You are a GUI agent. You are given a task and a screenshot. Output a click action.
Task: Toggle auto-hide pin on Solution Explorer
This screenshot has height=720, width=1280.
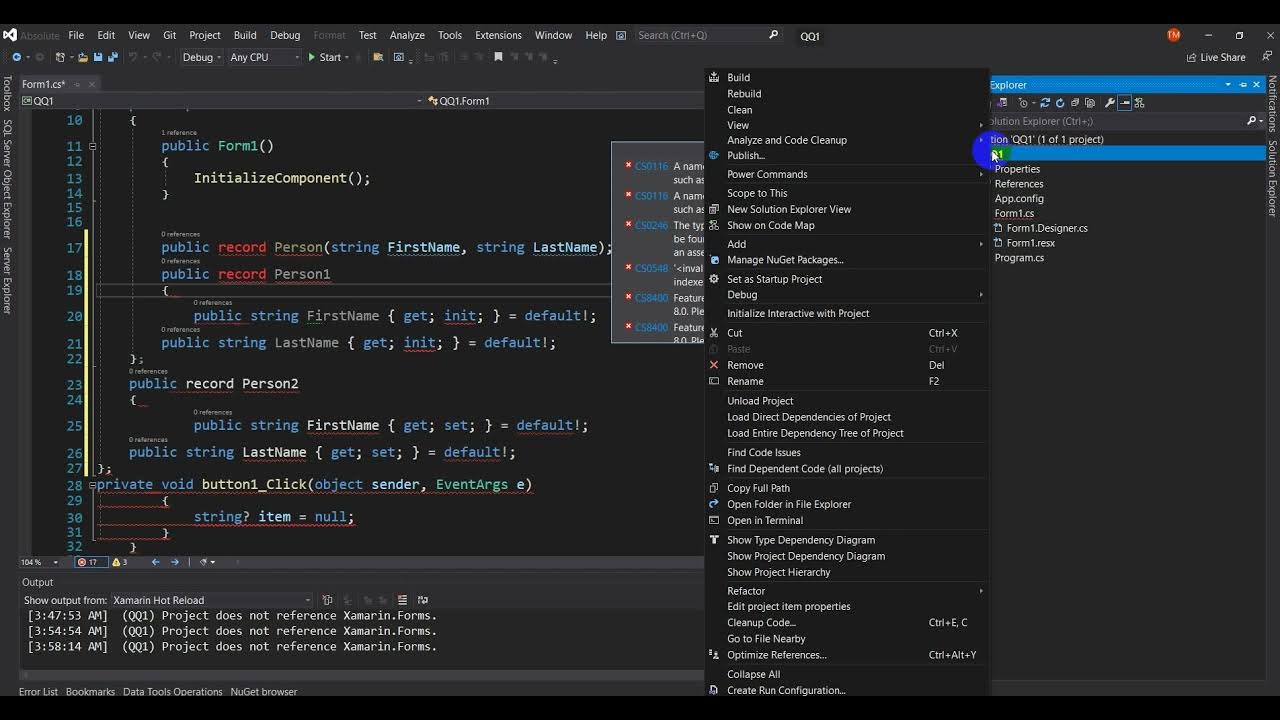coord(1243,85)
